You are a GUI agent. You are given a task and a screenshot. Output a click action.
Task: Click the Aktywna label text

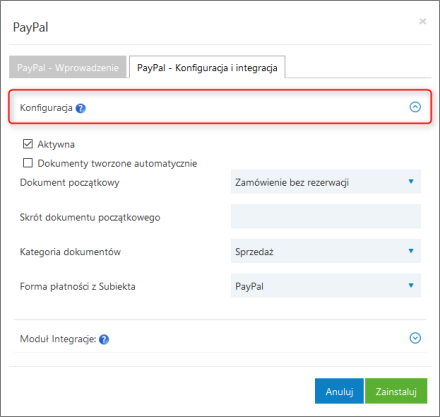click(56, 144)
